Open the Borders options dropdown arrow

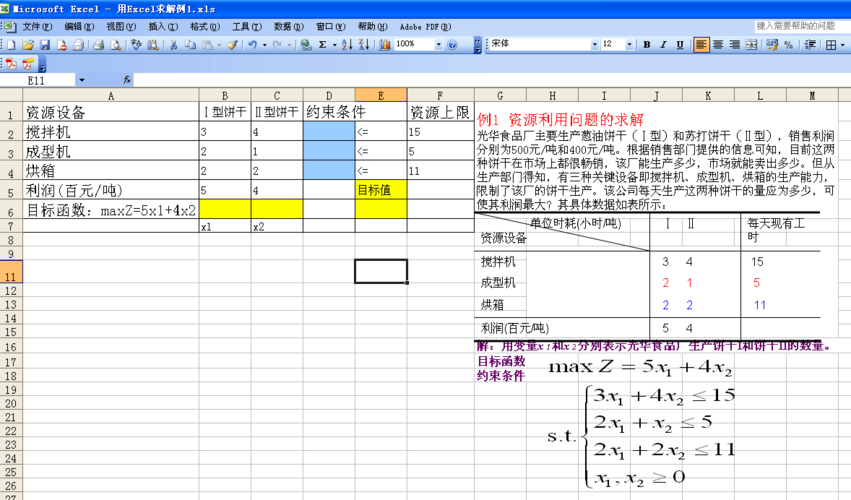842,45
